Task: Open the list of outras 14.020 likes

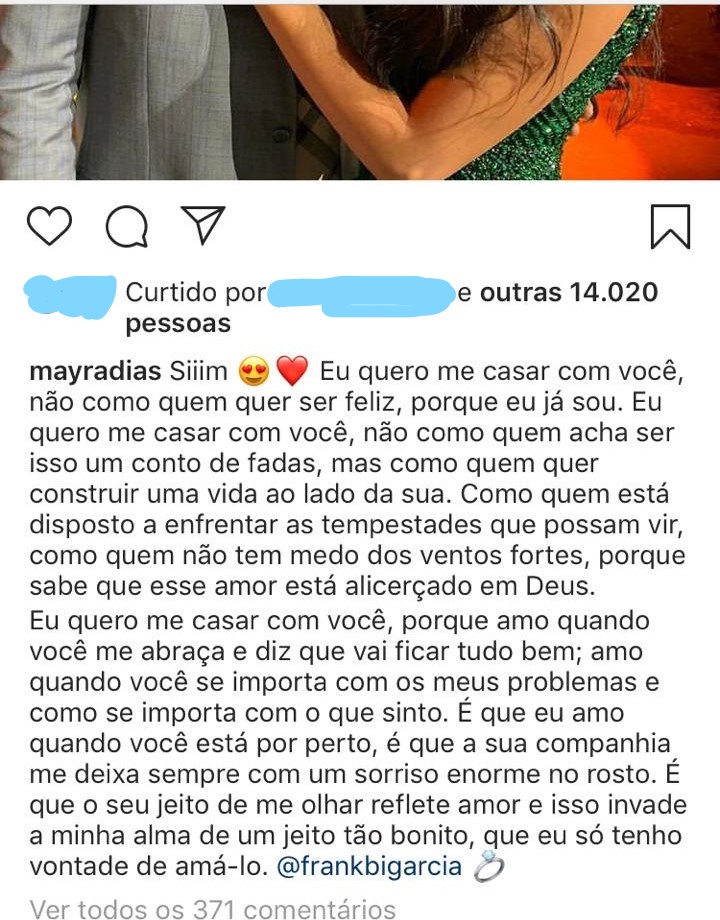Action: coord(569,292)
